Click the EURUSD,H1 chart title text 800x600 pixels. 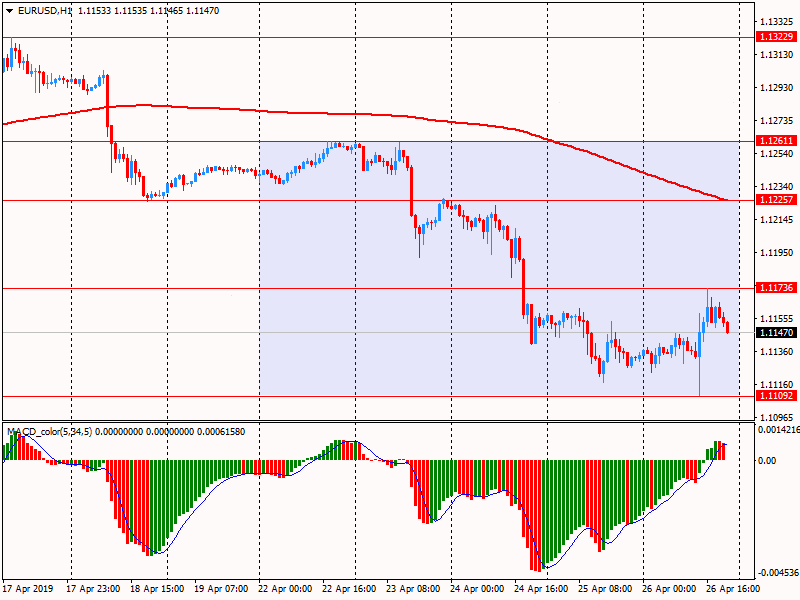(x=44, y=11)
